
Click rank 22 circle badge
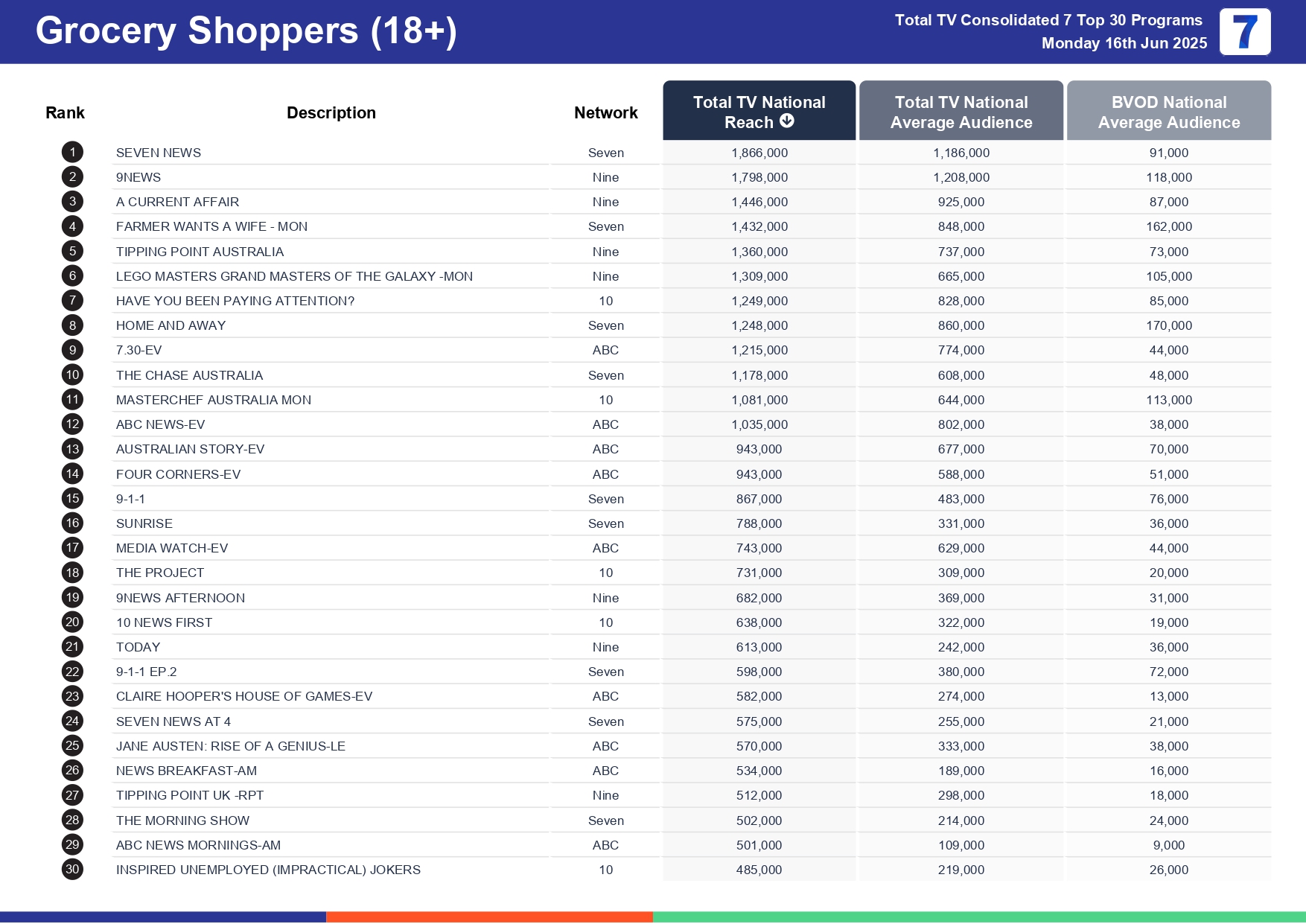72,672
